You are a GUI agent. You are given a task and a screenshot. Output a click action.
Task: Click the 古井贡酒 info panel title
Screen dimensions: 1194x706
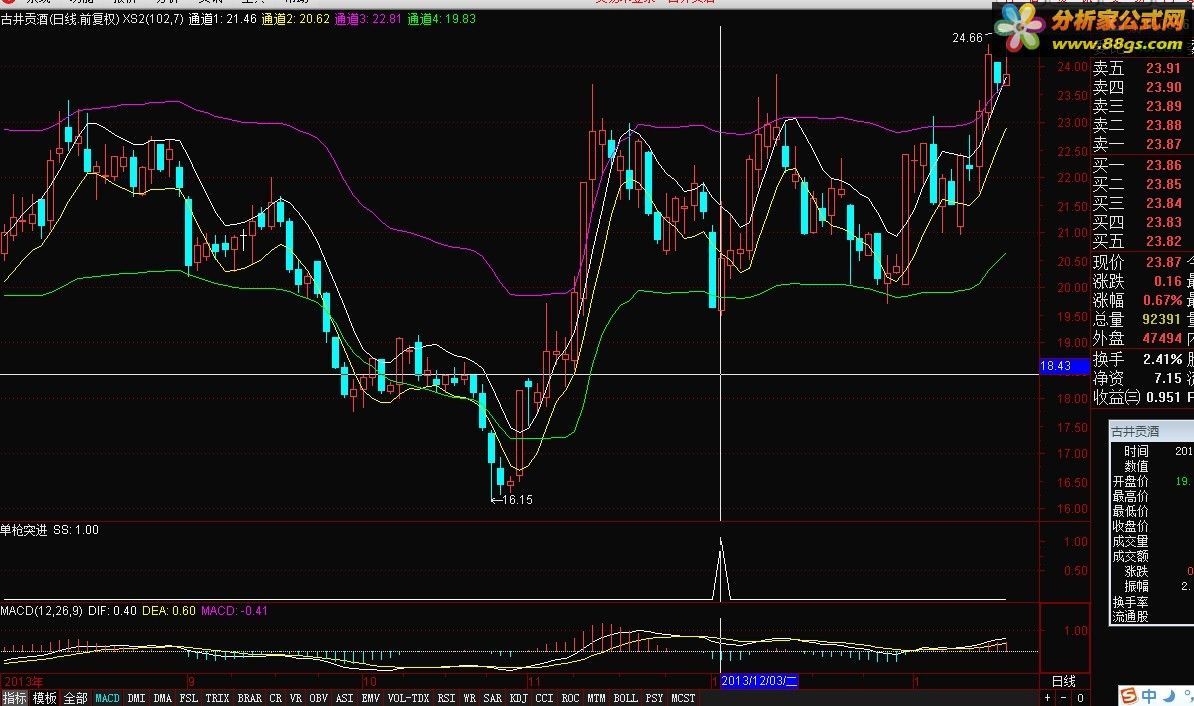tap(1135, 432)
